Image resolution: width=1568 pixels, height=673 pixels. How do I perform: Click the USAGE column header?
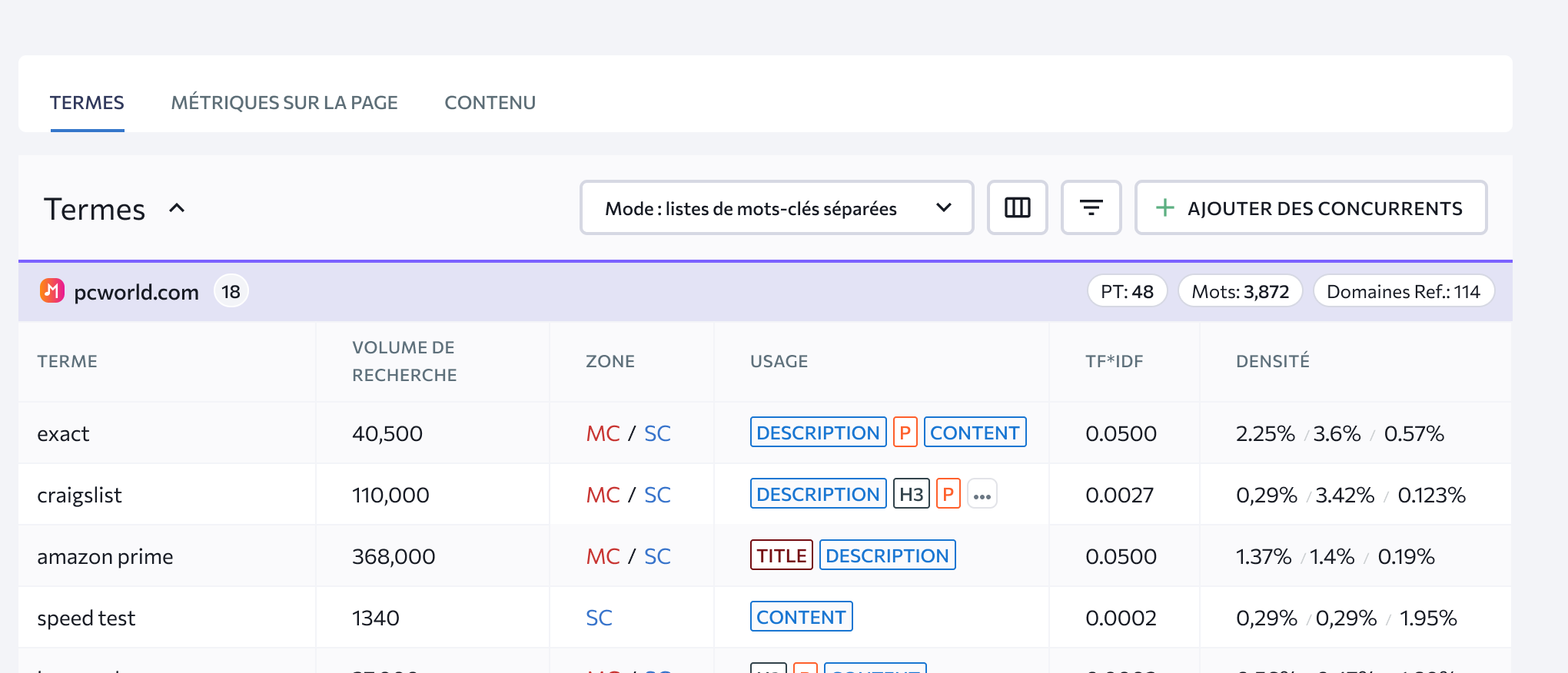(779, 361)
